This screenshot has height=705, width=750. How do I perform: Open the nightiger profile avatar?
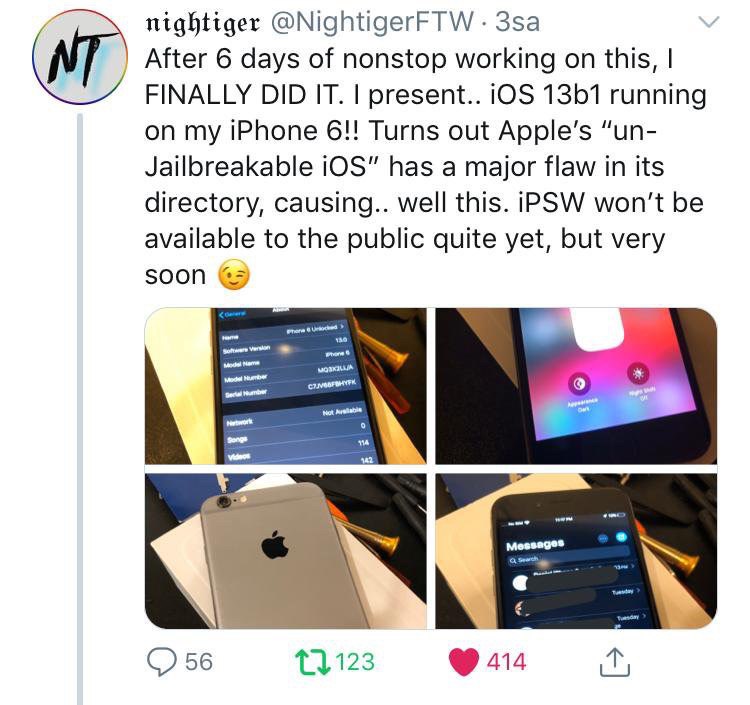pyautogui.click(x=80, y=57)
